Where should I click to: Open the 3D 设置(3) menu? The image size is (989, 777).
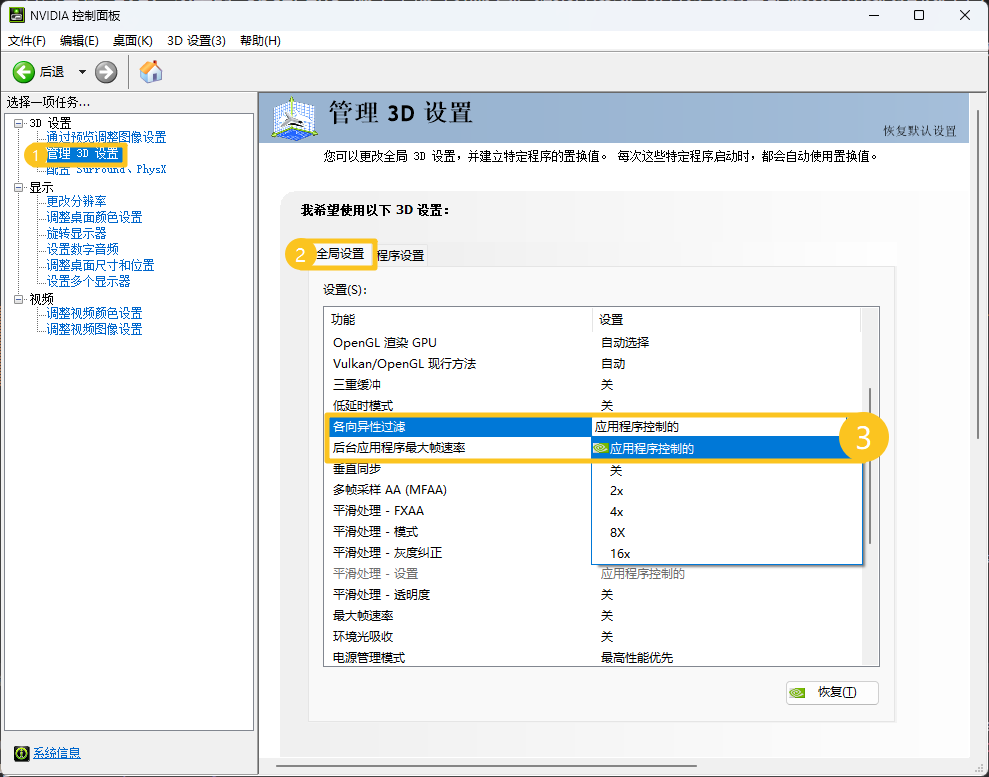(196, 40)
